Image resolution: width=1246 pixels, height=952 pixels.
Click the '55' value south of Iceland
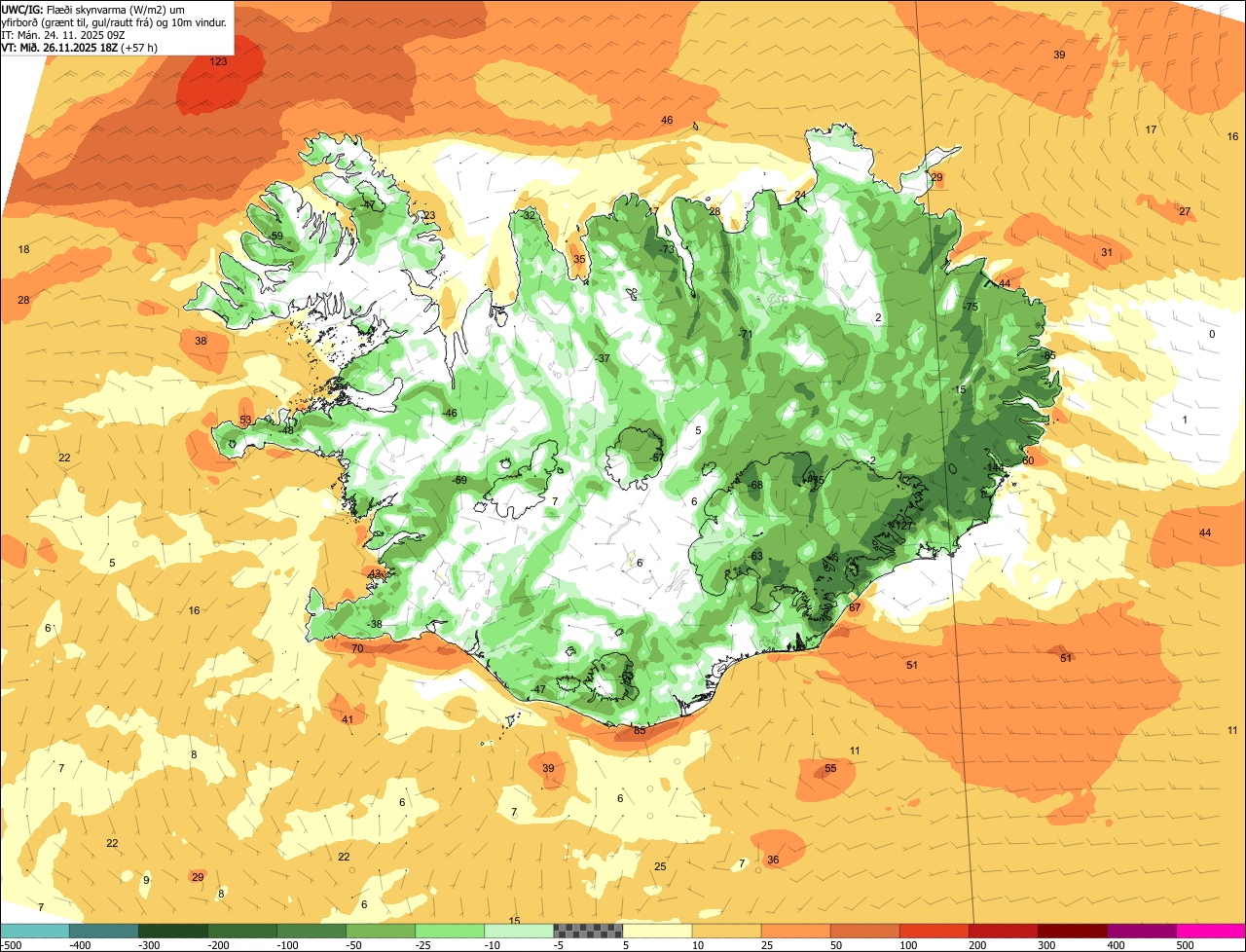coord(830,768)
